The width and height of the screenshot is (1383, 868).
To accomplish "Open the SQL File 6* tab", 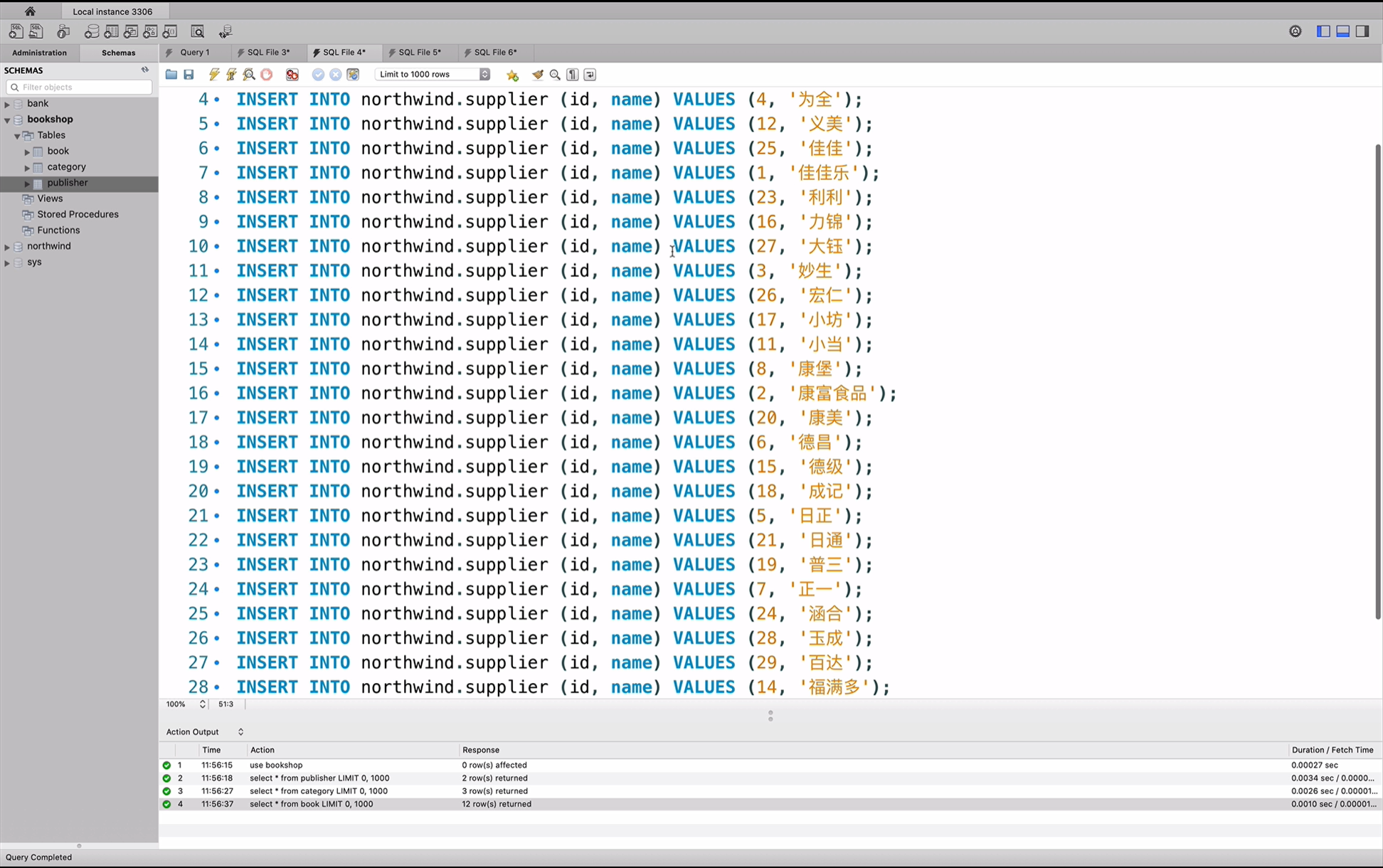I will tap(495, 53).
